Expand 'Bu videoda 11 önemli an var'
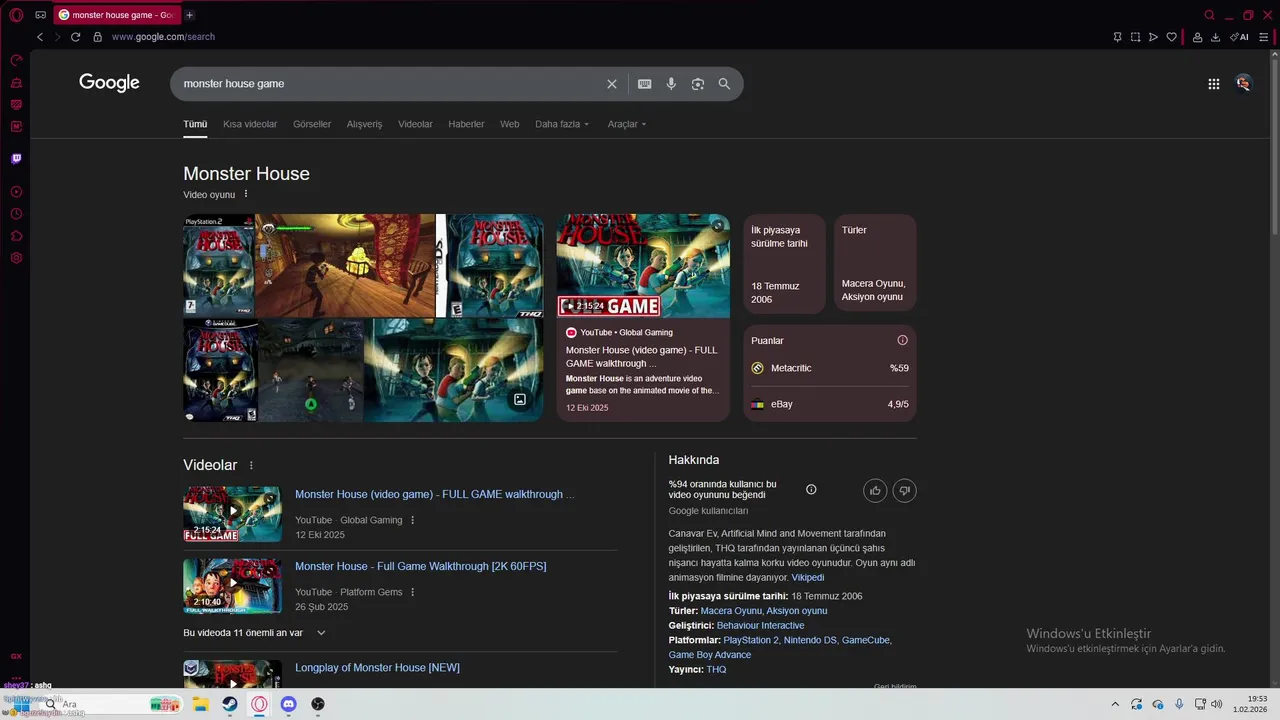This screenshot has height=720, width=1280. pos(254,633)
